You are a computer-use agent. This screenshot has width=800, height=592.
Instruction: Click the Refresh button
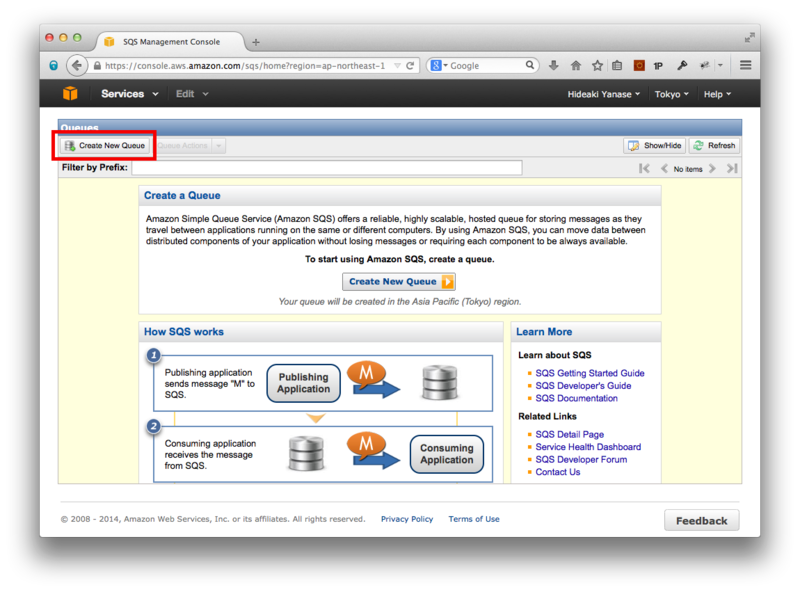click(x=715, y=146)
